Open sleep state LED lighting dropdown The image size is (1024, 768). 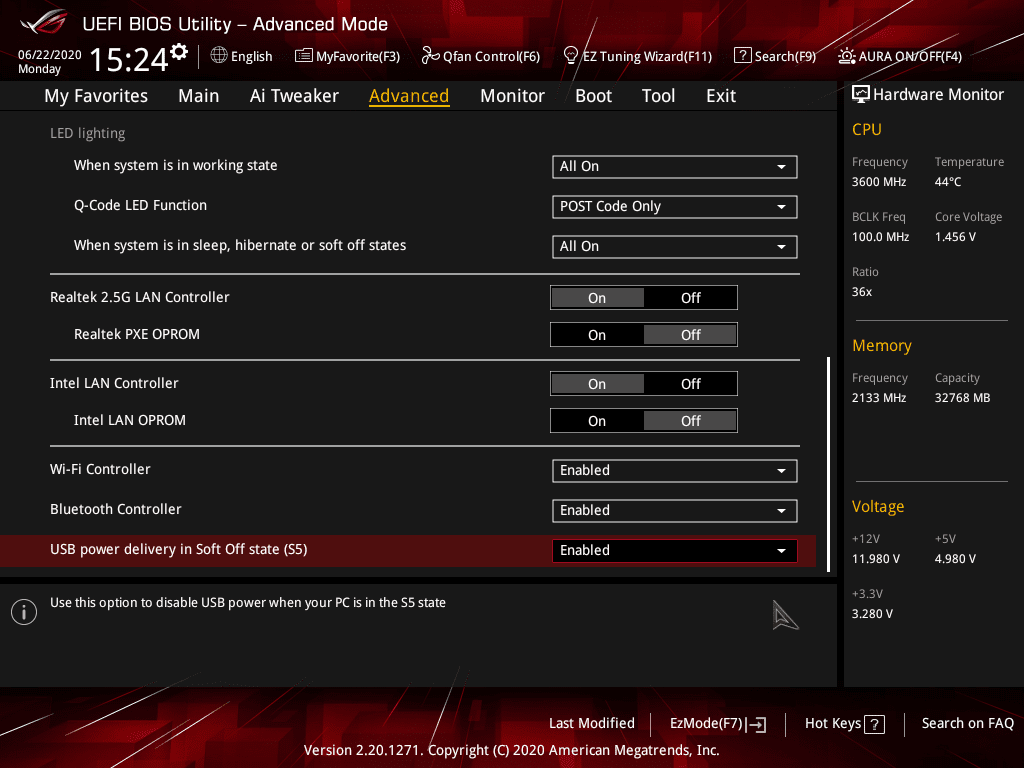[675, 246]
